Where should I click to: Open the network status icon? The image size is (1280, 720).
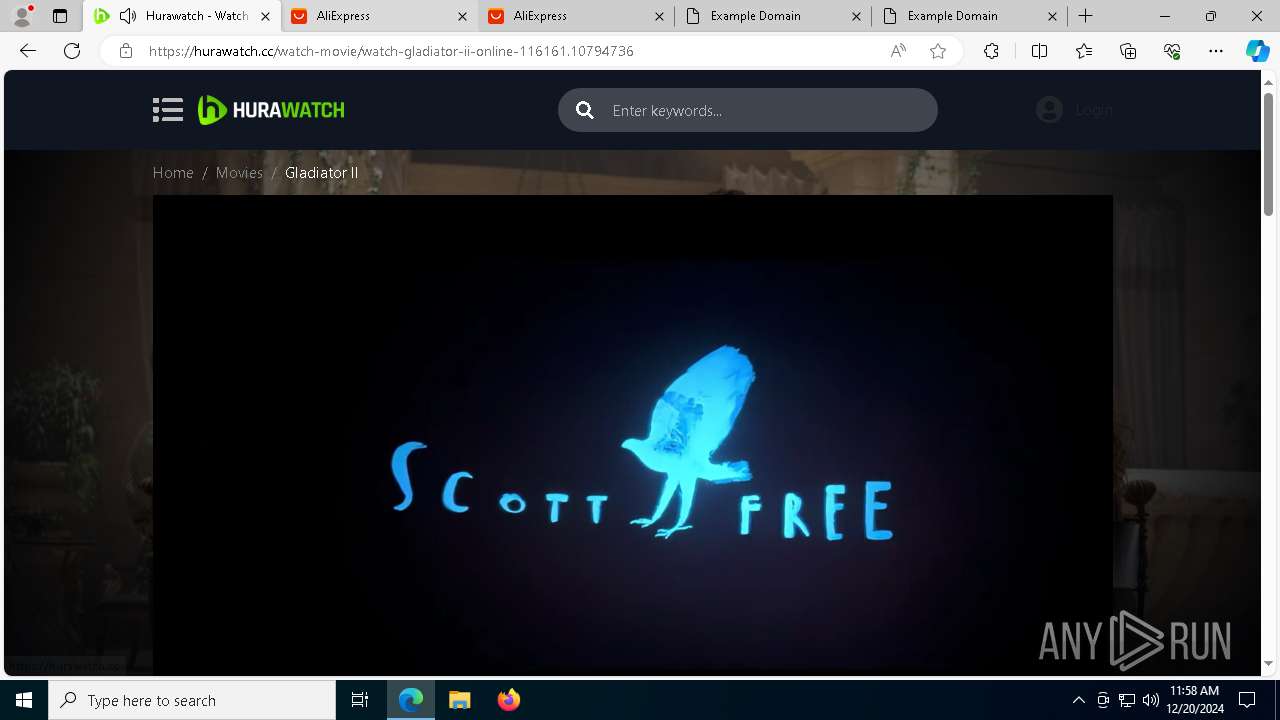coord(1127,700)
